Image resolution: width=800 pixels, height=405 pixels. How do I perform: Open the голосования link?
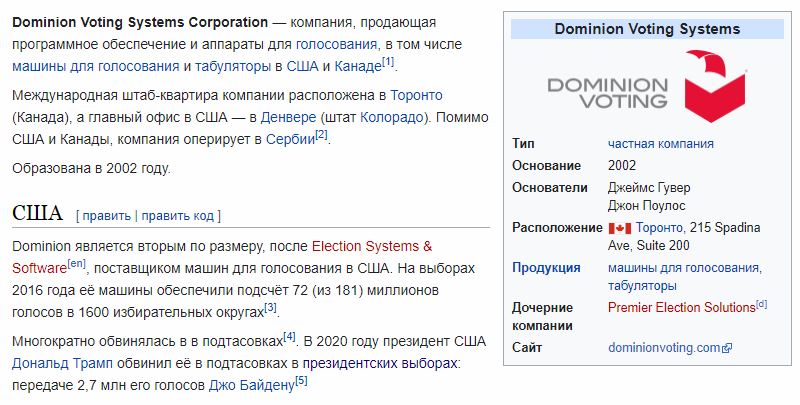(x=336, y=44)
